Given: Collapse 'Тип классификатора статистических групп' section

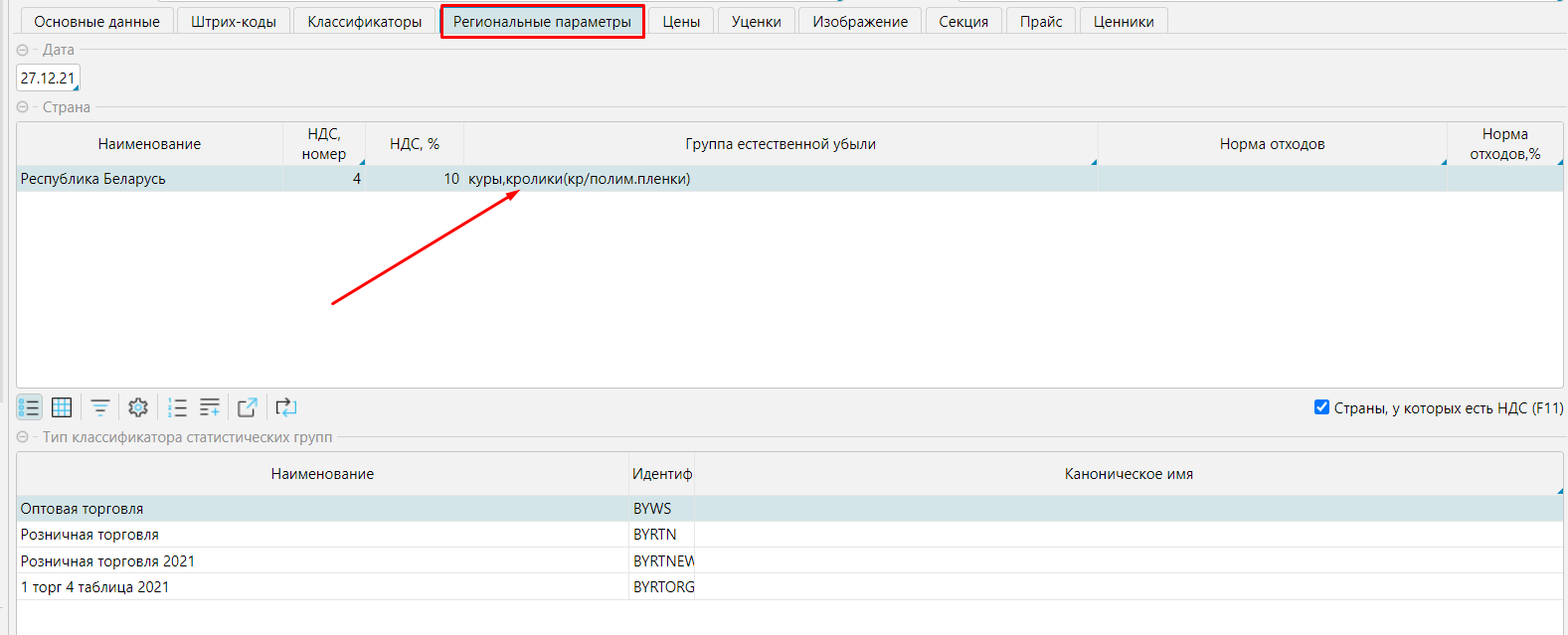Looking at the screenshot, I should point(23,437).
